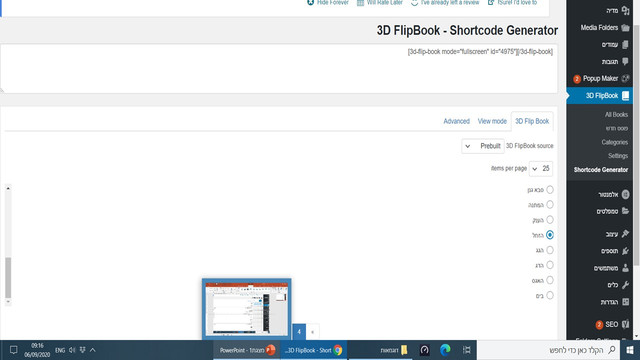
Task: Open Task View on the taskbar
Action: [467, 350]
